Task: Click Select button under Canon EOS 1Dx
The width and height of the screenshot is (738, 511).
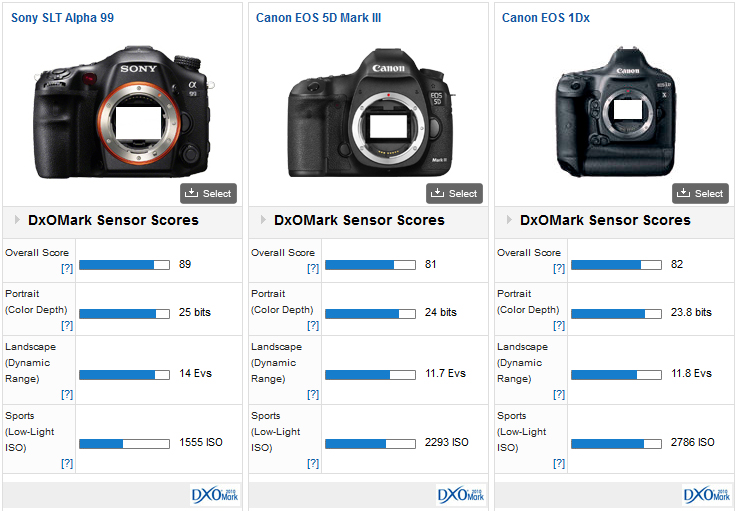Action: click(700, 193)
